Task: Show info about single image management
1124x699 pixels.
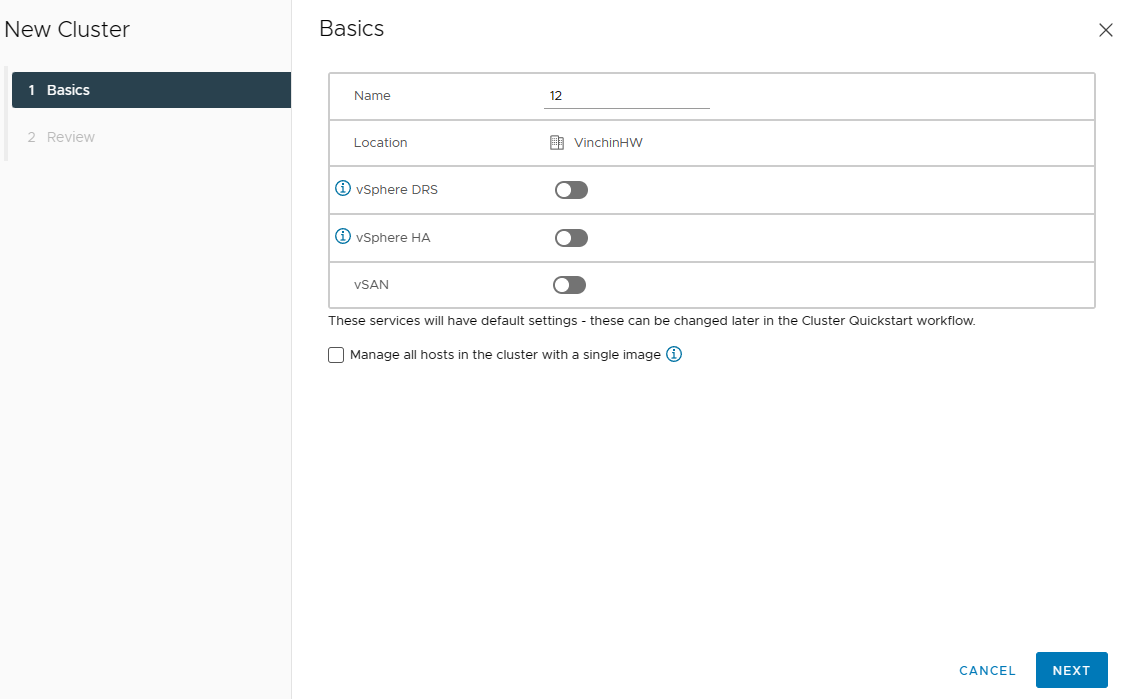Action: pos(674,354)
